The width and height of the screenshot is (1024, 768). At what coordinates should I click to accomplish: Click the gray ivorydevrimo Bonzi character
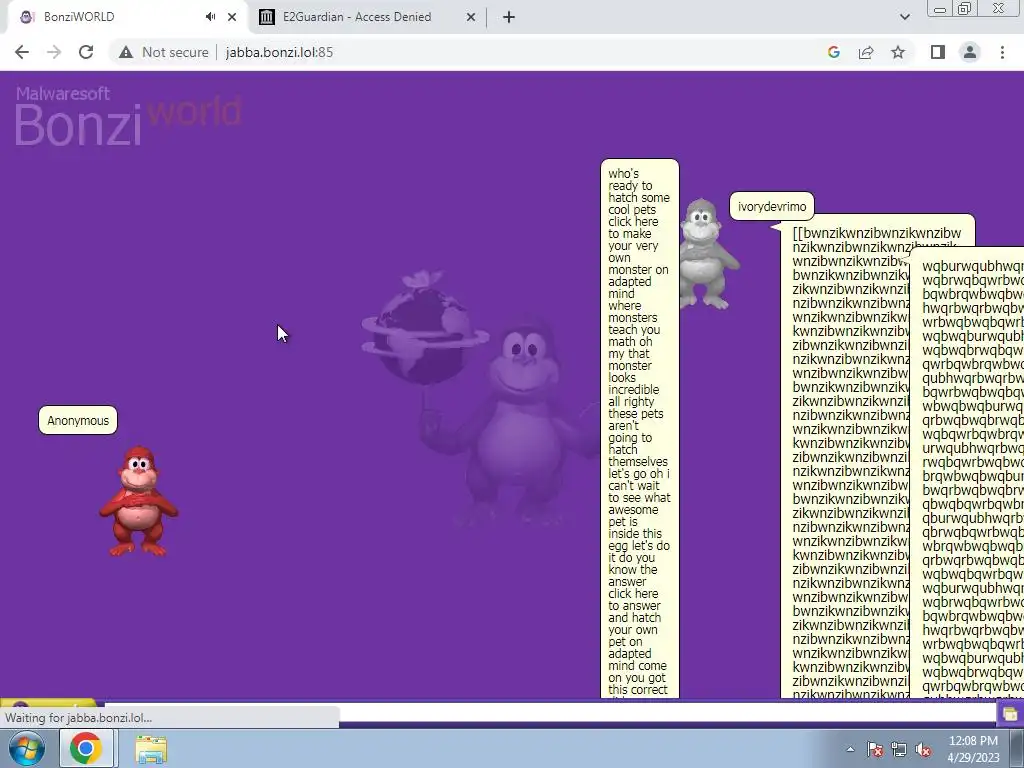coord(709,254)
